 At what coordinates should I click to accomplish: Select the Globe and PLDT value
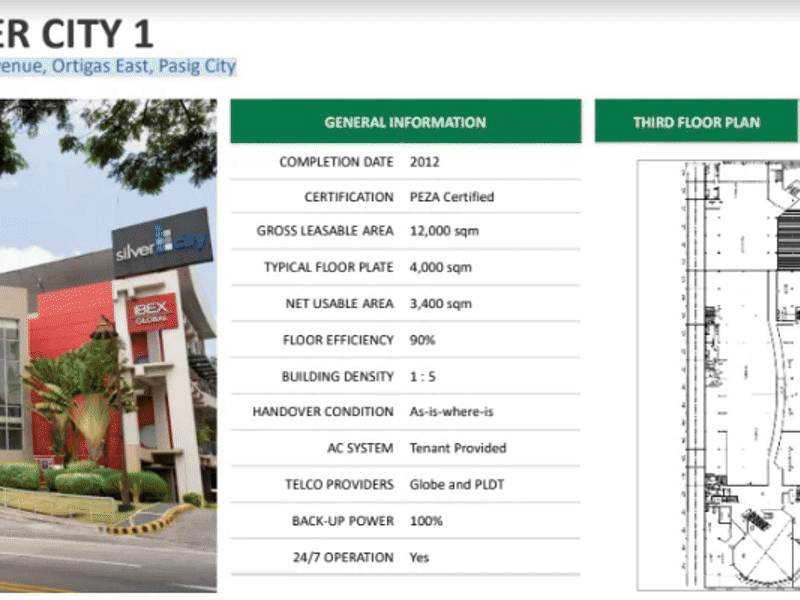(x=456, y=485)
